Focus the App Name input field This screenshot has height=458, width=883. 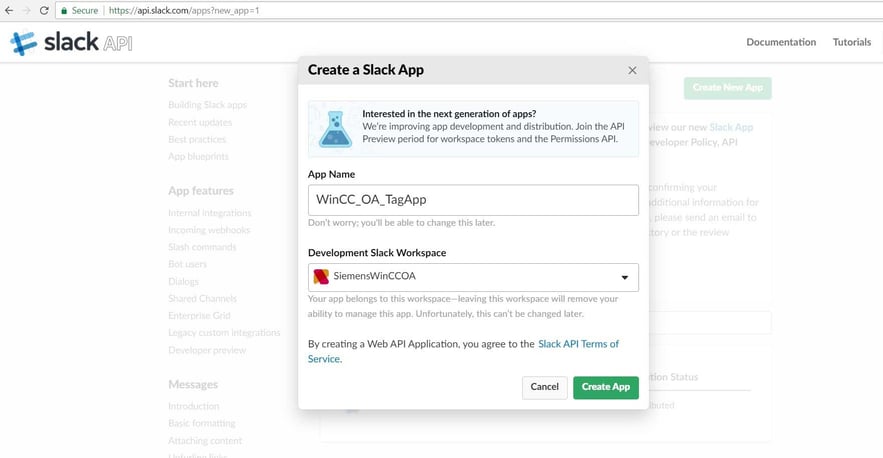coord(473,200)
